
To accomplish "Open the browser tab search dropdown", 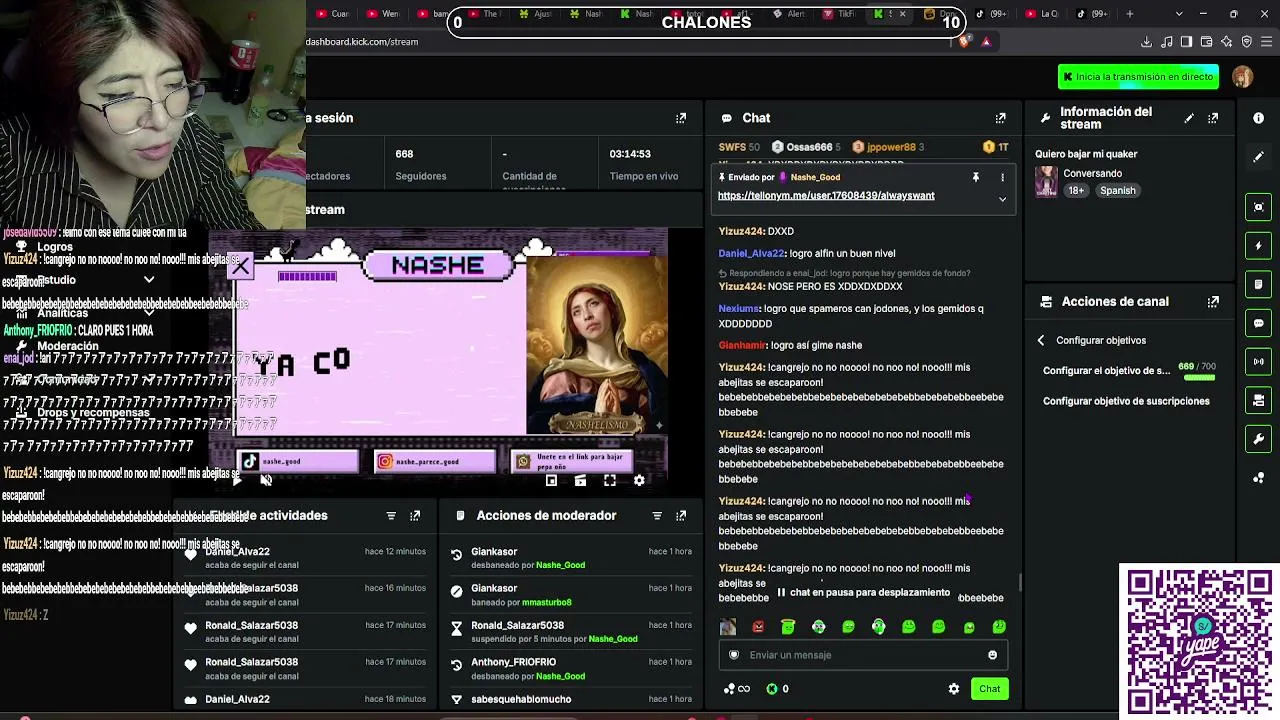I will click(1179, 14).
